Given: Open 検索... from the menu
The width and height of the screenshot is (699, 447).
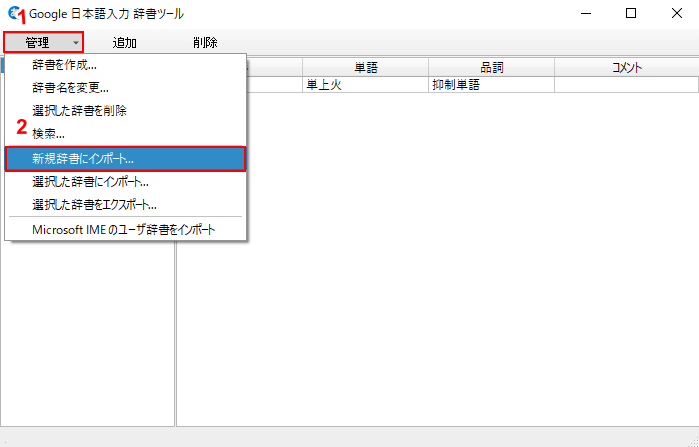Looking at the screenshot, I should tap(125, 133).
